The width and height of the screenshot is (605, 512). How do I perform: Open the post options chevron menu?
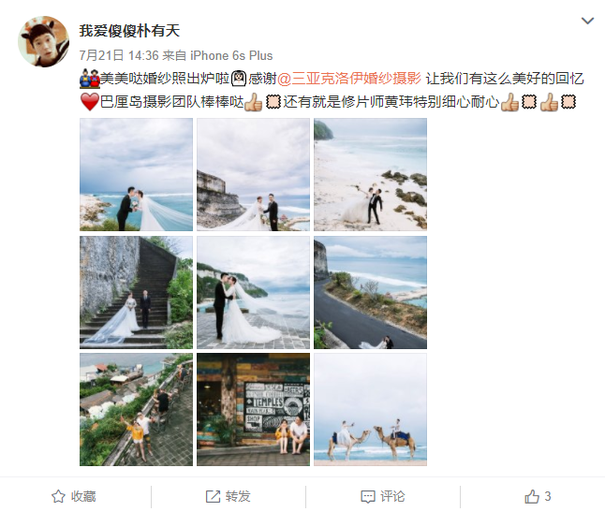pyautogui.click(x=587, y=21)
